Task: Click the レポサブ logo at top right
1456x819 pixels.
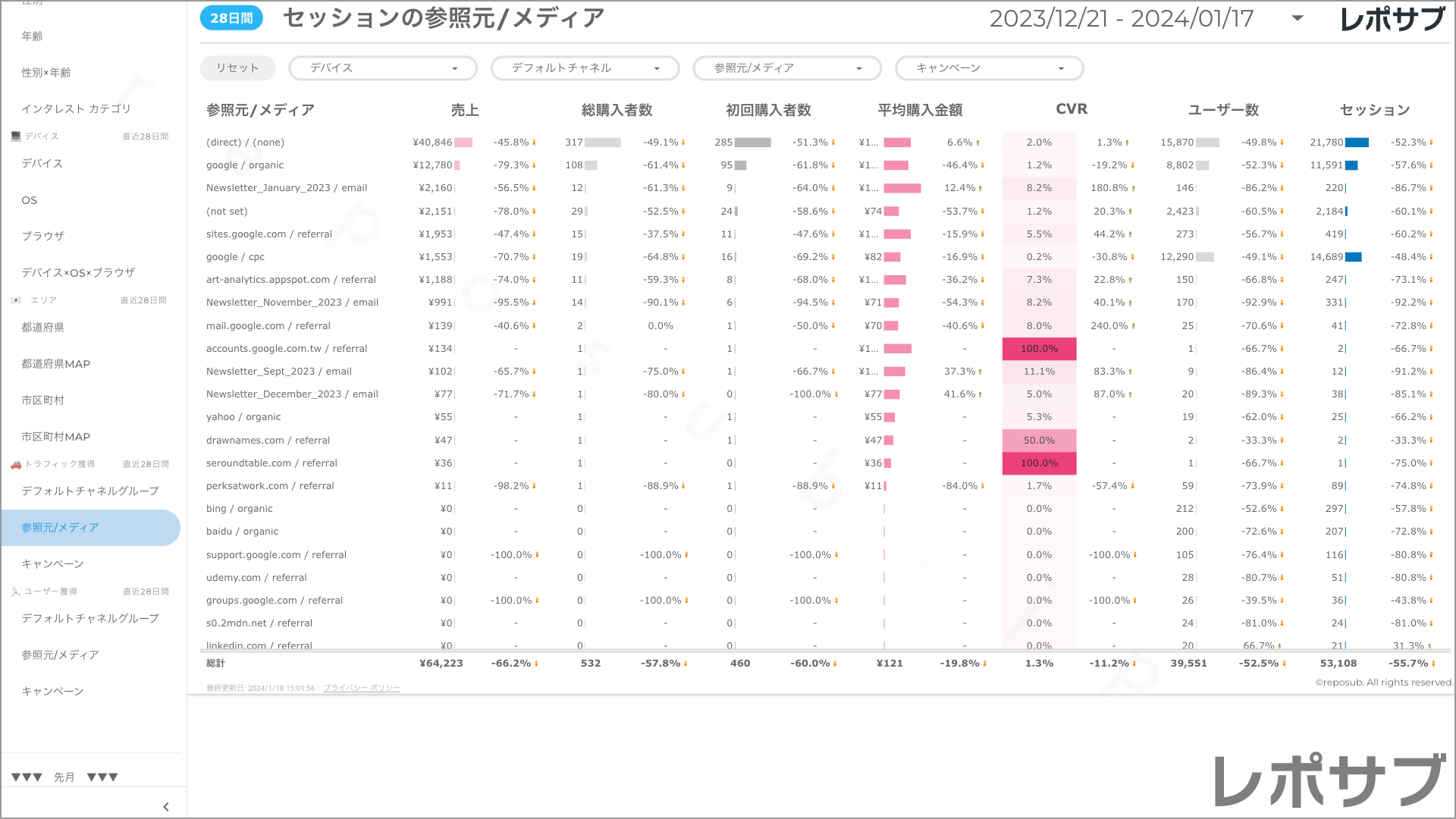Action: pyautogui.click(x=1392, y=19)
